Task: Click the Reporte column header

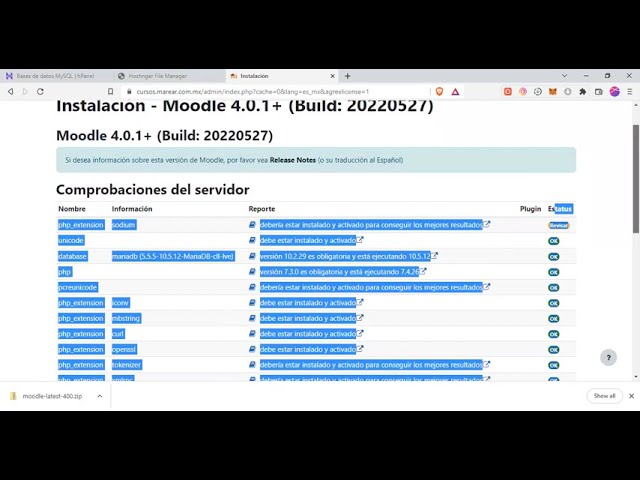Action: [x=262, y=209]
